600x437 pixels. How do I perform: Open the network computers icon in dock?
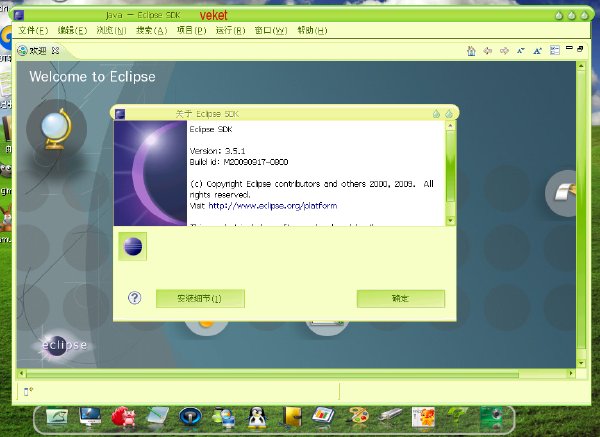223,417
